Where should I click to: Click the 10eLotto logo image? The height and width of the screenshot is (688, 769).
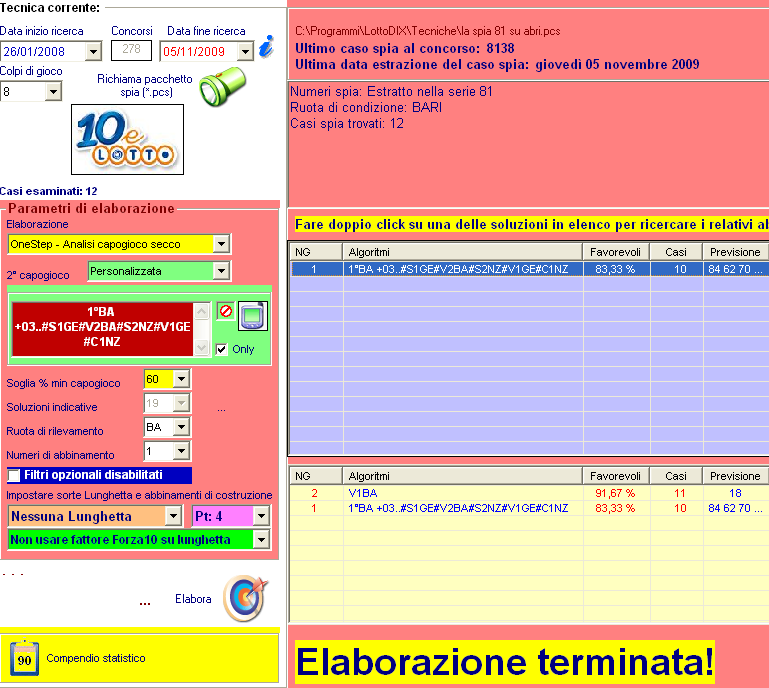[x=127, y=140]
